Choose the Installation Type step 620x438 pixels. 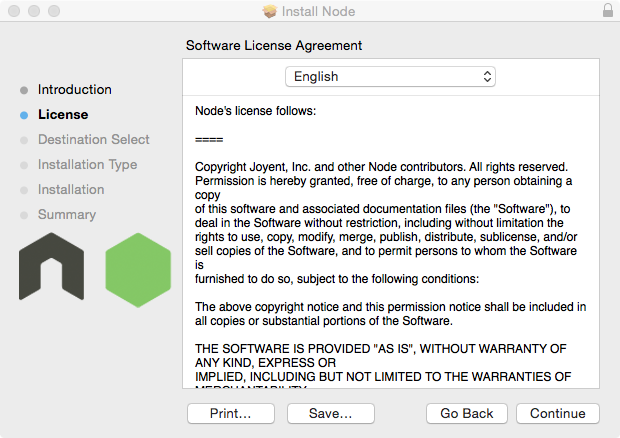(x=87, y=165)
